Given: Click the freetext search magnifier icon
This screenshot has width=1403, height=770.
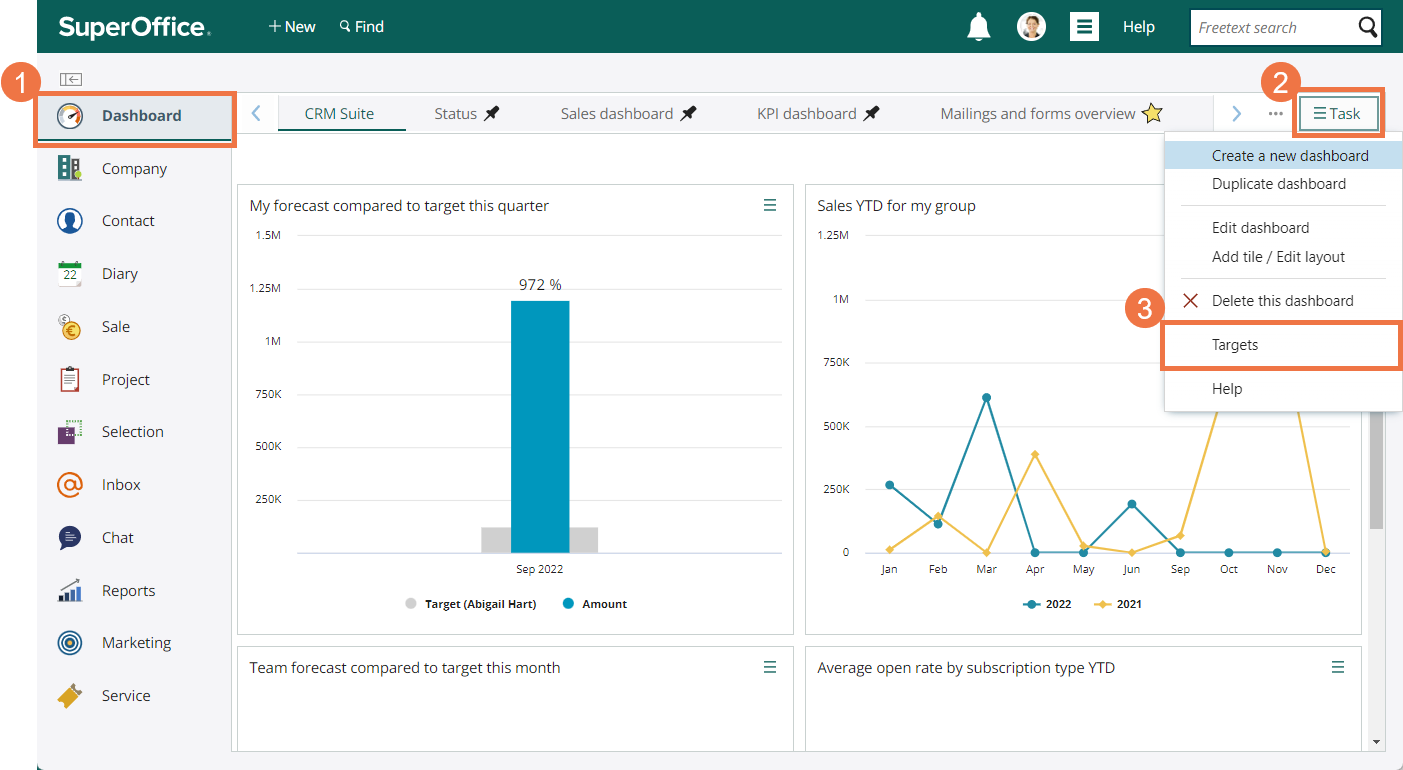Looking at the screenshot, I should [x=1367, y=28].
